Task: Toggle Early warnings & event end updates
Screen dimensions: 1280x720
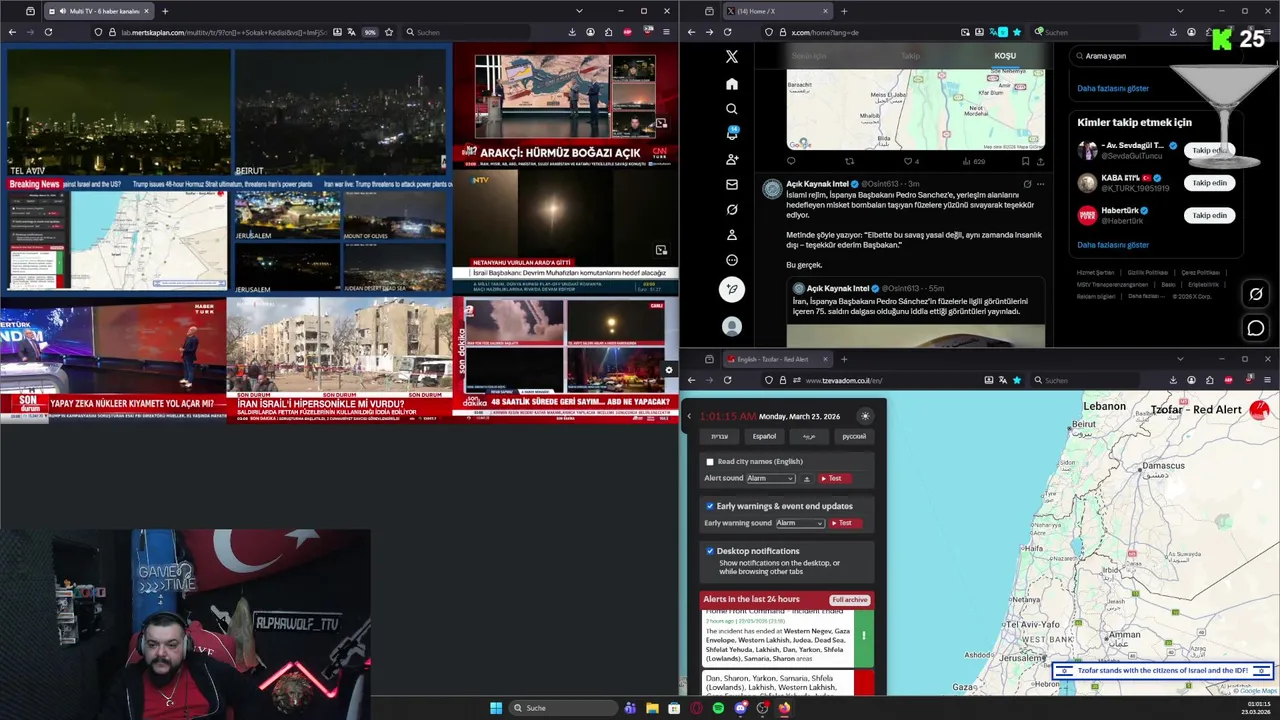Action: pyautogui.click(x=710, y=506)
